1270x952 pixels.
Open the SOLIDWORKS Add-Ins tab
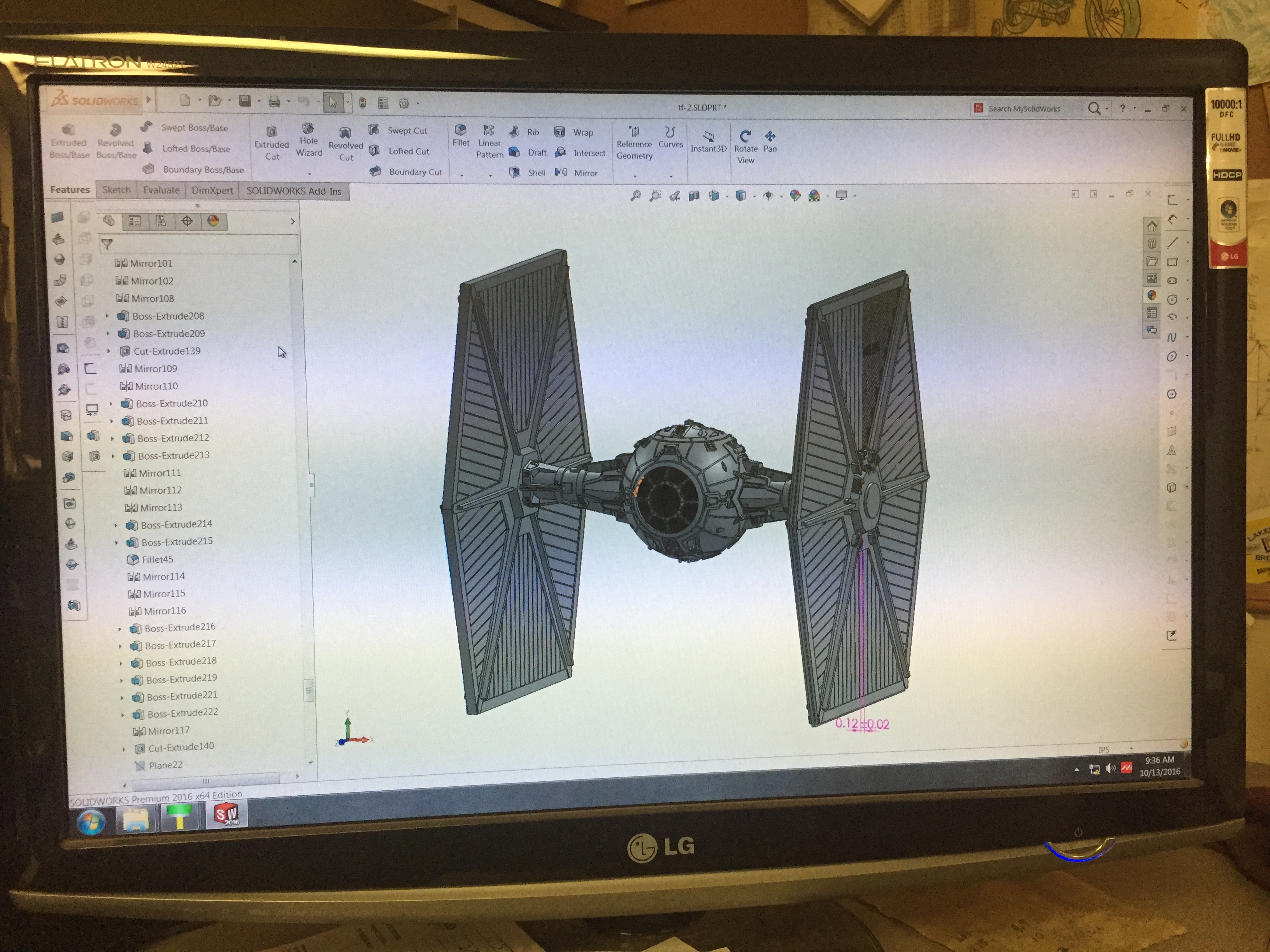point(294,191)
